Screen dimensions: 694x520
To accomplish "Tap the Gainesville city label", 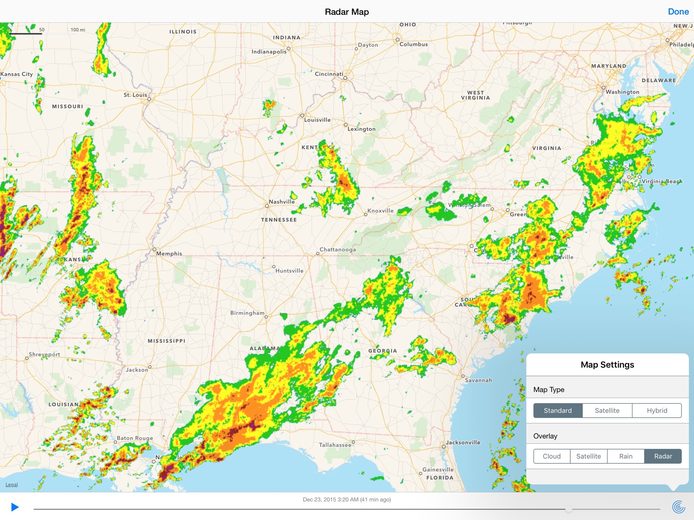I will [x=438, y=470].
